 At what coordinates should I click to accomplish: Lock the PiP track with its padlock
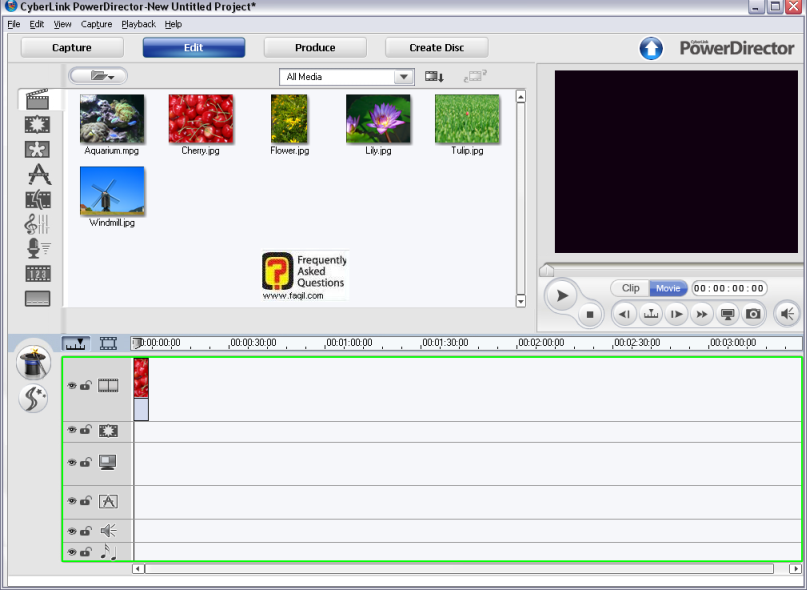pyautogui.click(x=86, y=462)
